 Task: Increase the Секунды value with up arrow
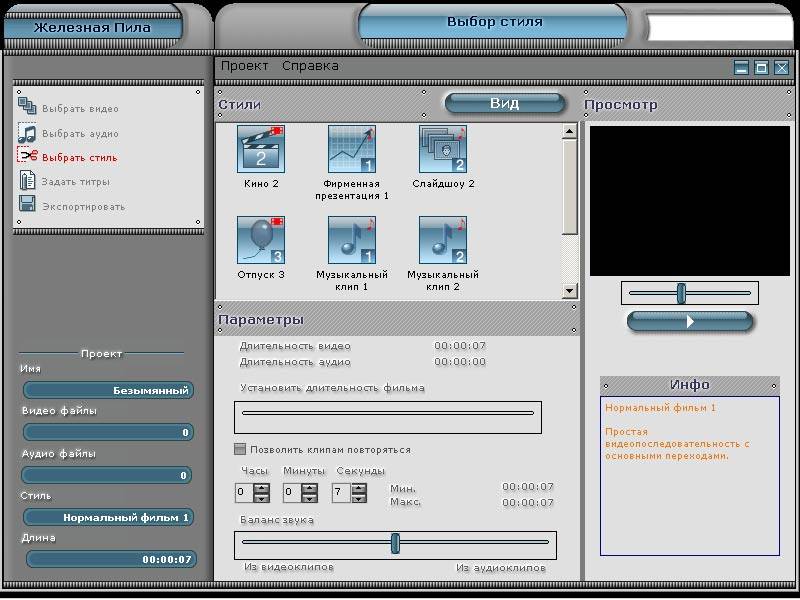360,488
